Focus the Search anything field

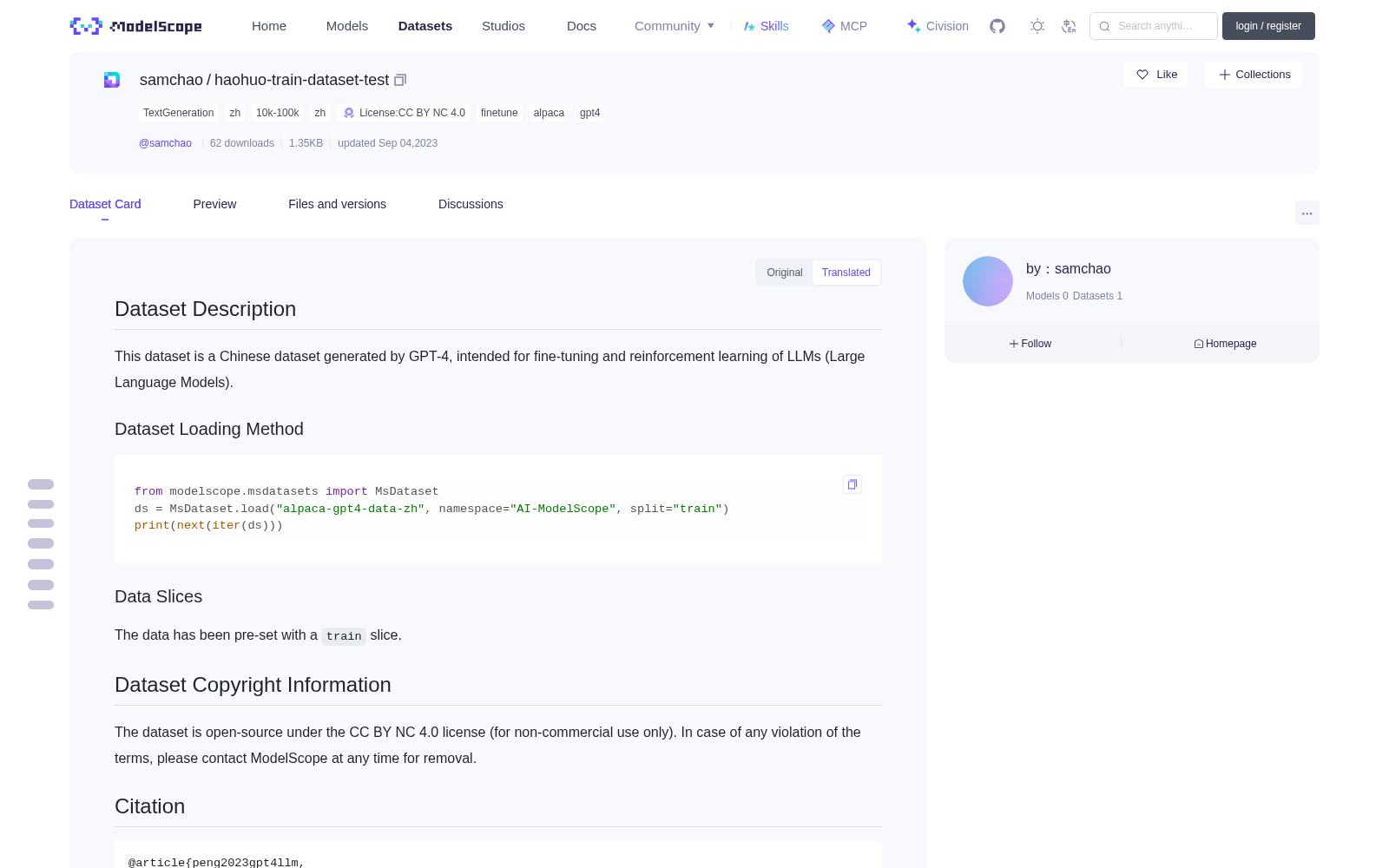[x=1154, y=26]
